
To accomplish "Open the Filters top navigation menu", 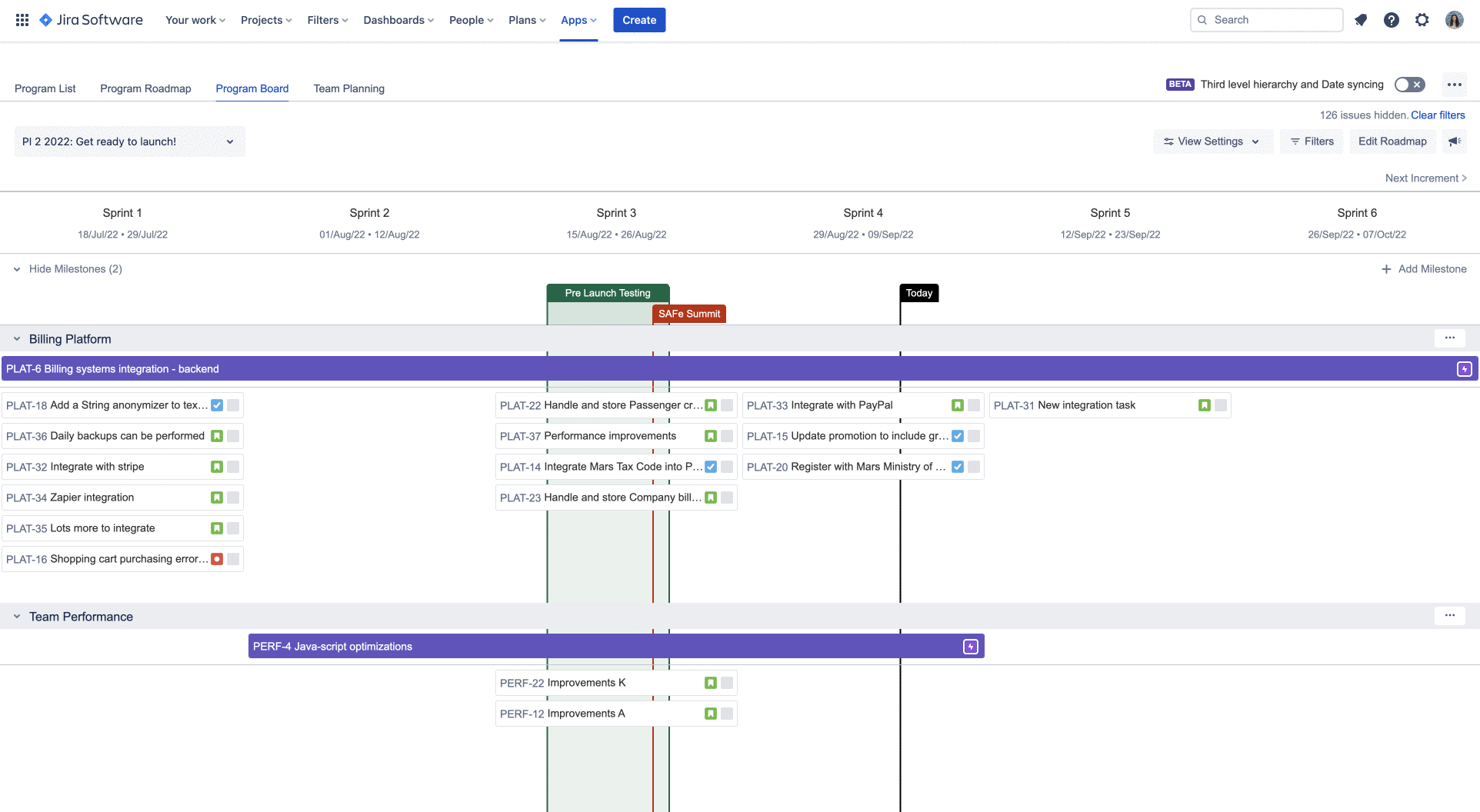I will point(328,20).
